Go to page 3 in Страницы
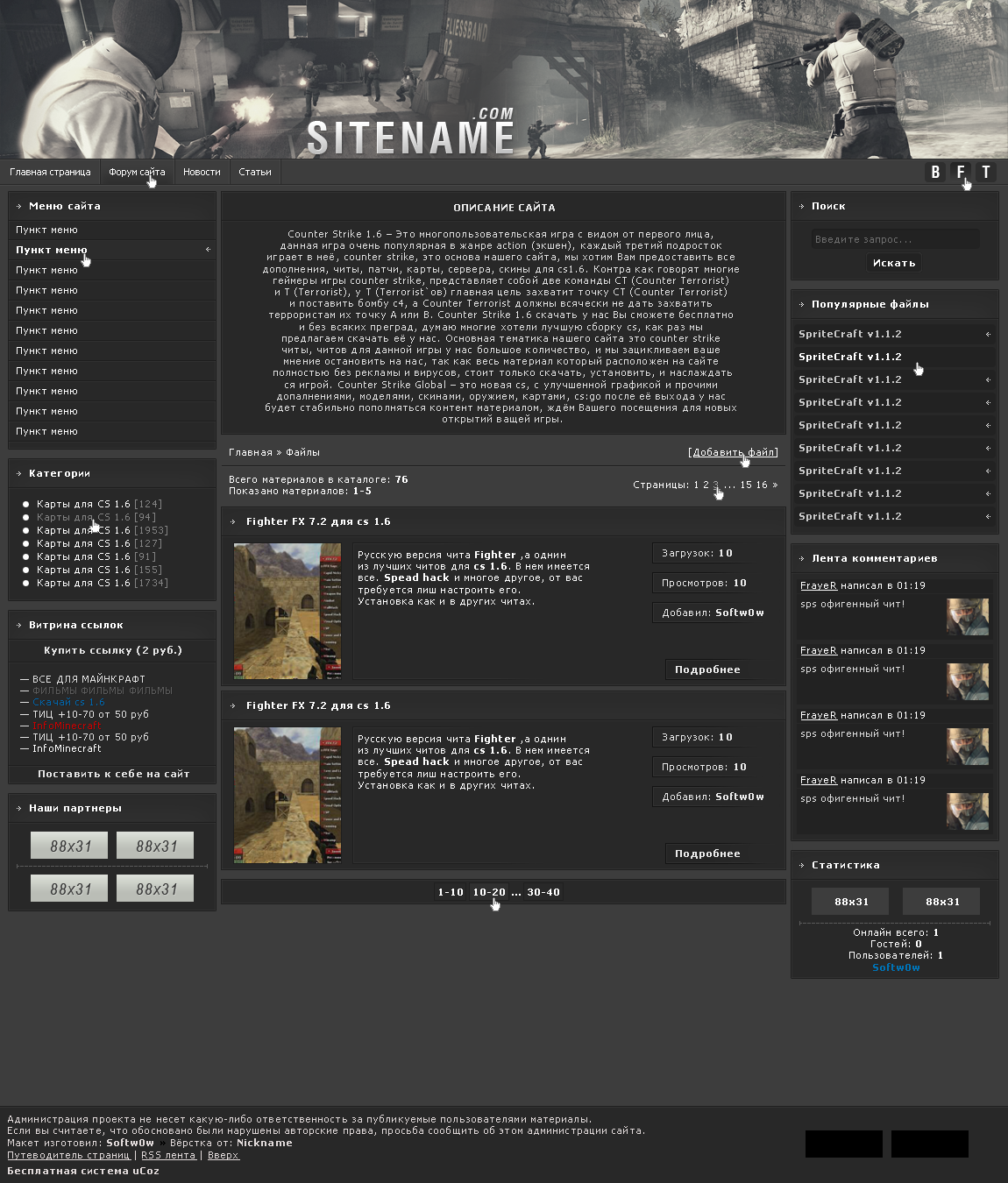 click(715, 485)
